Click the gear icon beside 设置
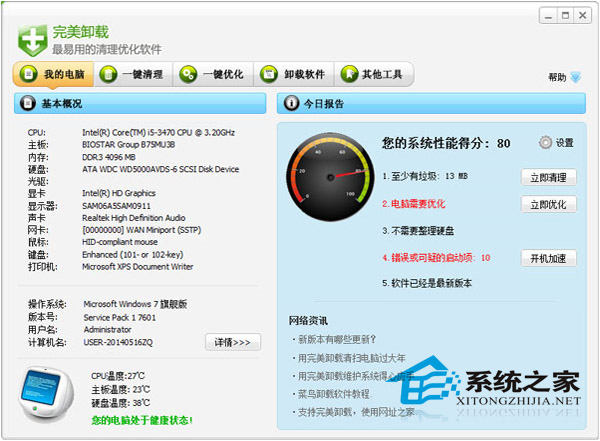This screenshot has height=441, width=600. 545,142
